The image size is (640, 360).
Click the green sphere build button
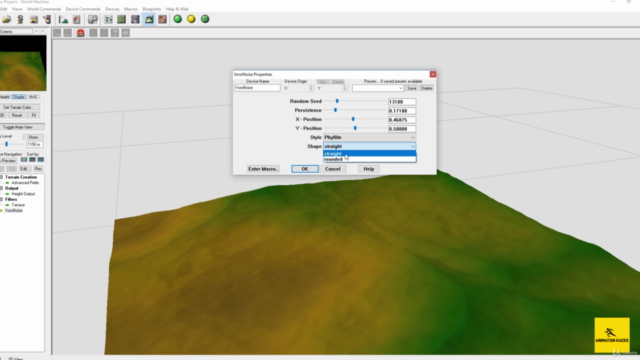coord(178,19)
